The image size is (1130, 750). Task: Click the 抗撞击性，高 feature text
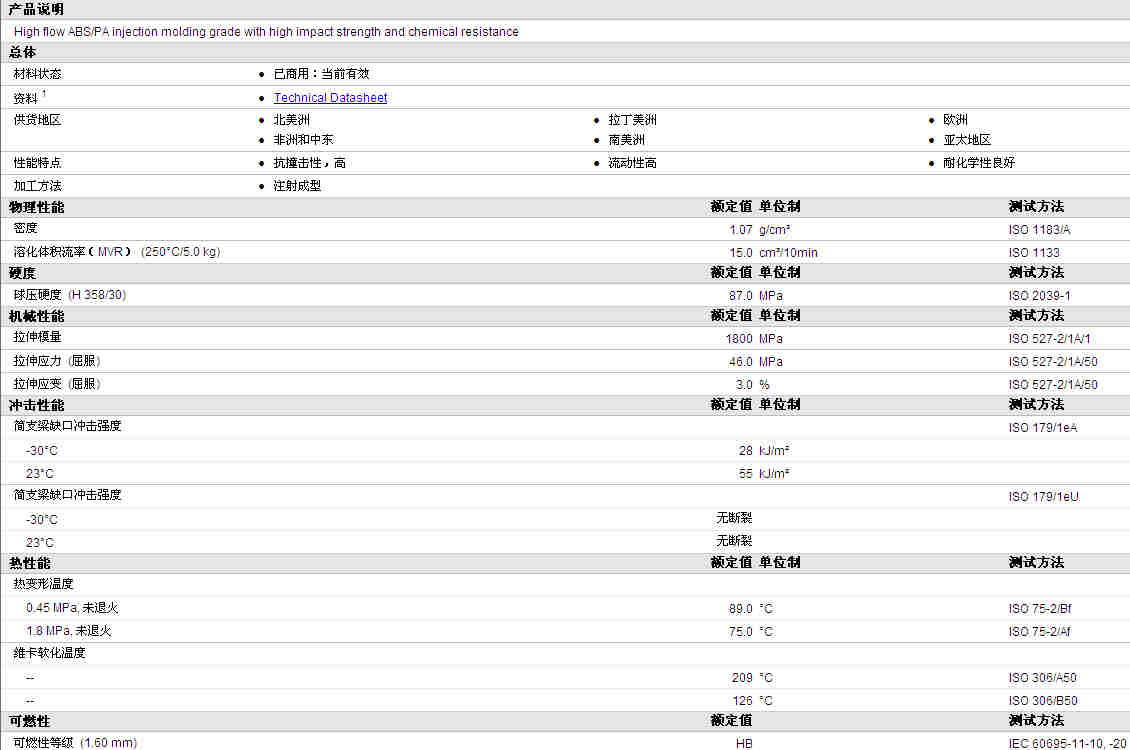(309, 163)
